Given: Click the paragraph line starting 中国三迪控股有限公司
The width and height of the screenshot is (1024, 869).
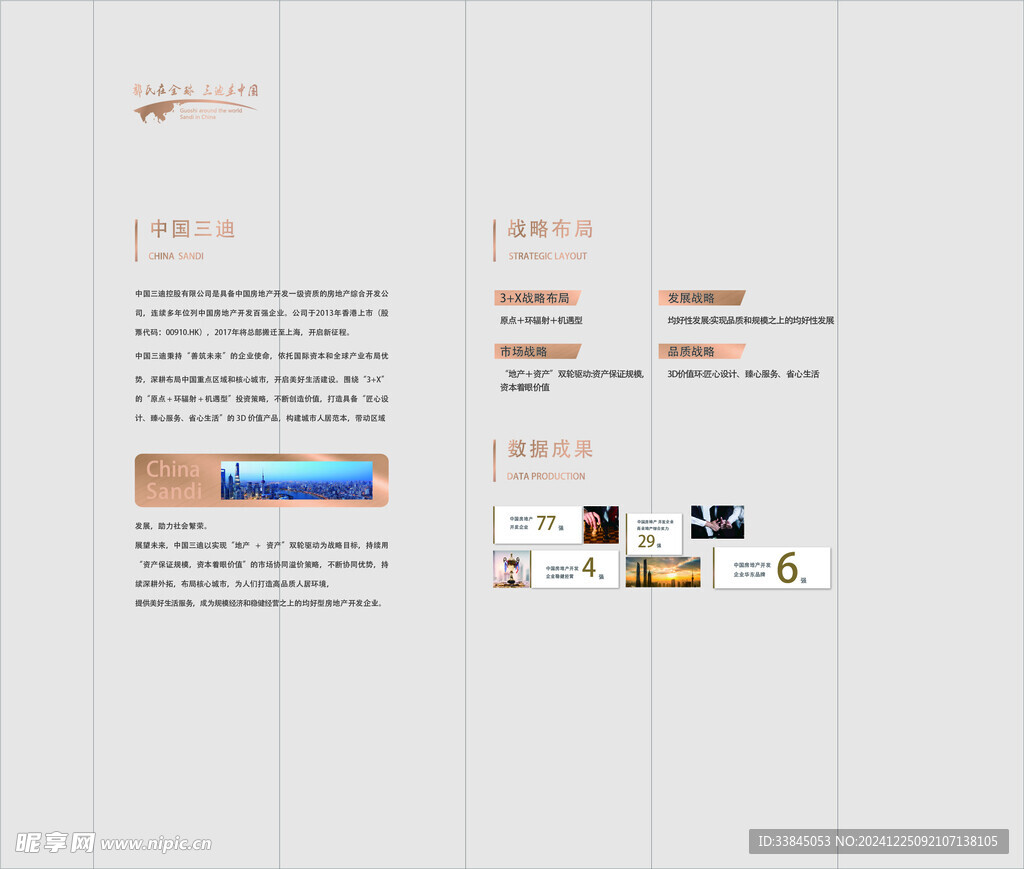Looking at the screenshot, I should pyautogui.click(x=262, y=294).
